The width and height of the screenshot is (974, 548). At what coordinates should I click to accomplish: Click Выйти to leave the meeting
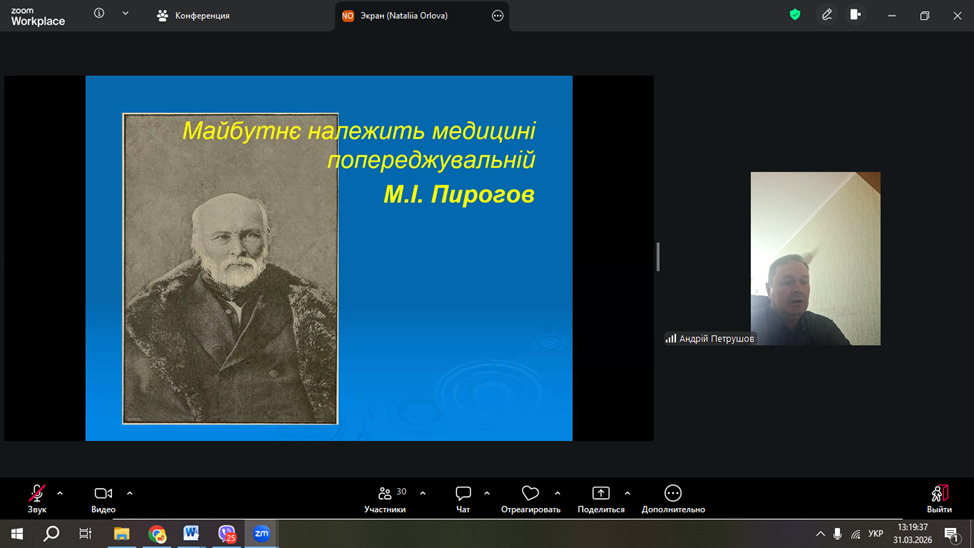coord(938,497)
